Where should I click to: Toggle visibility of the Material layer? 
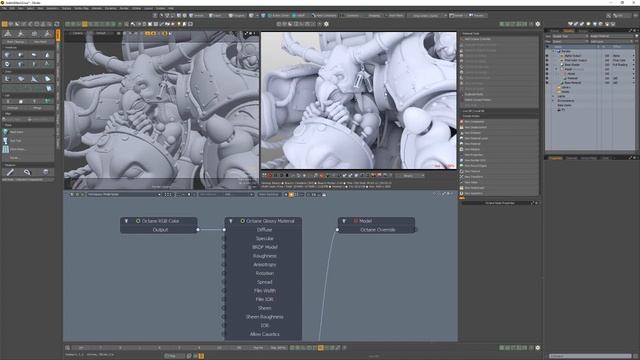coord(547,78)
